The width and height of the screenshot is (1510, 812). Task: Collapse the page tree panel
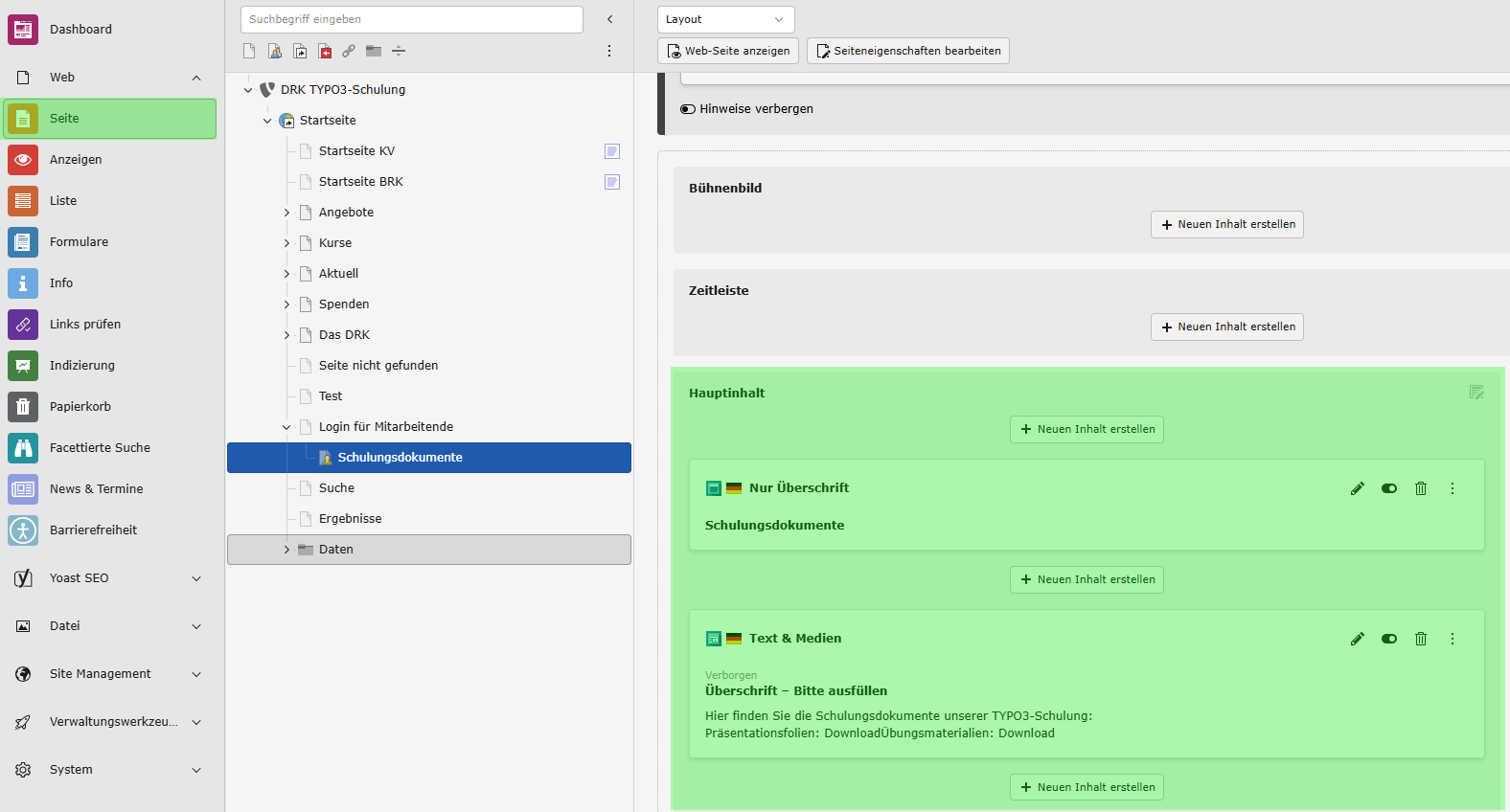(x=609, y=19)
